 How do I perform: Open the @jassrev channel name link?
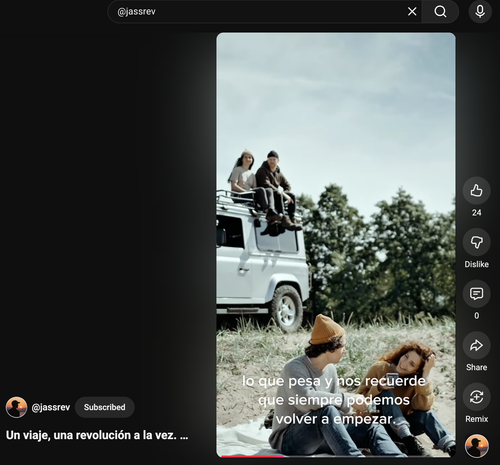click(x=51, y=407)
